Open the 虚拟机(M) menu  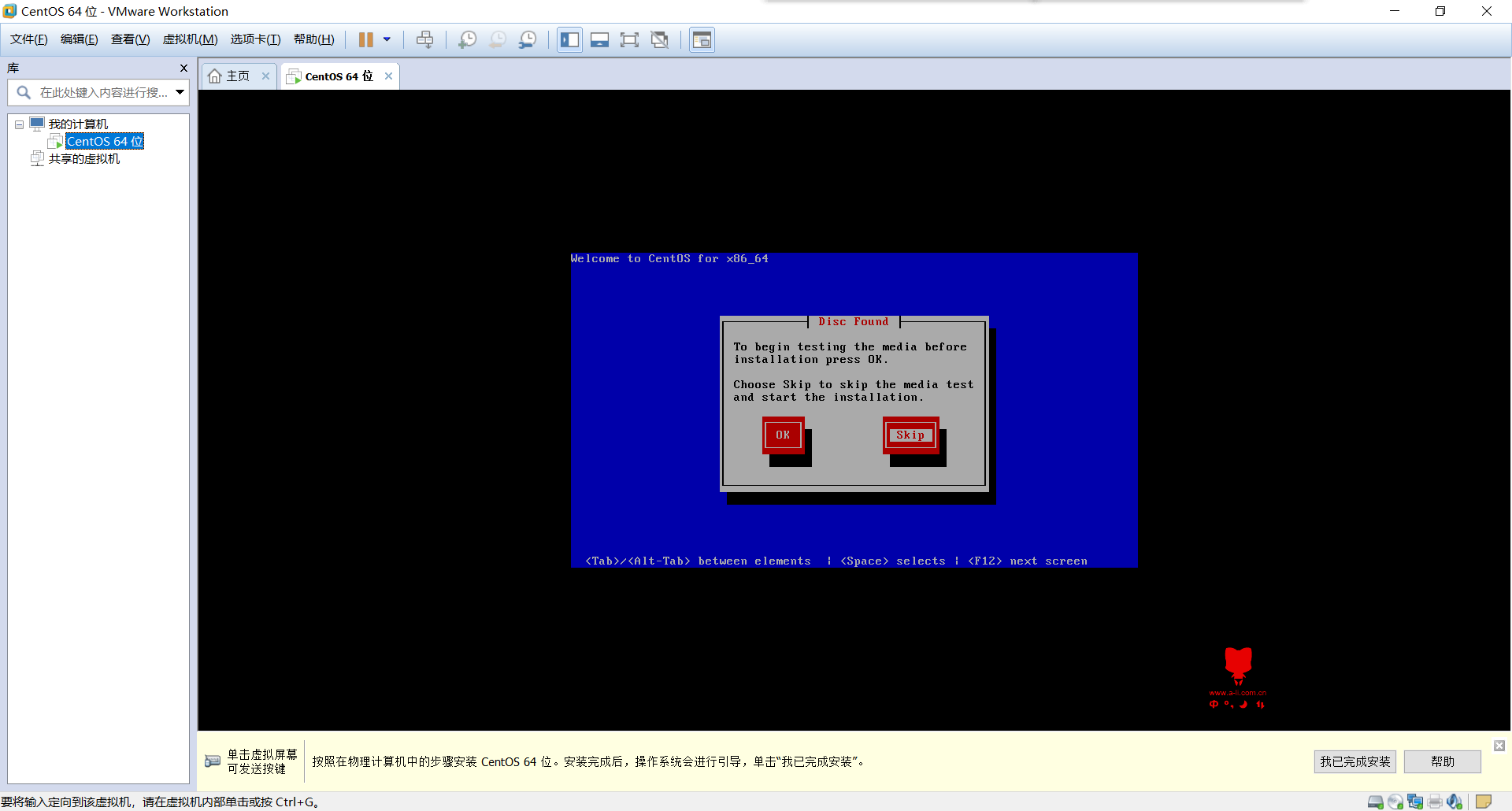pyautogui.click(x=190, y=39)
